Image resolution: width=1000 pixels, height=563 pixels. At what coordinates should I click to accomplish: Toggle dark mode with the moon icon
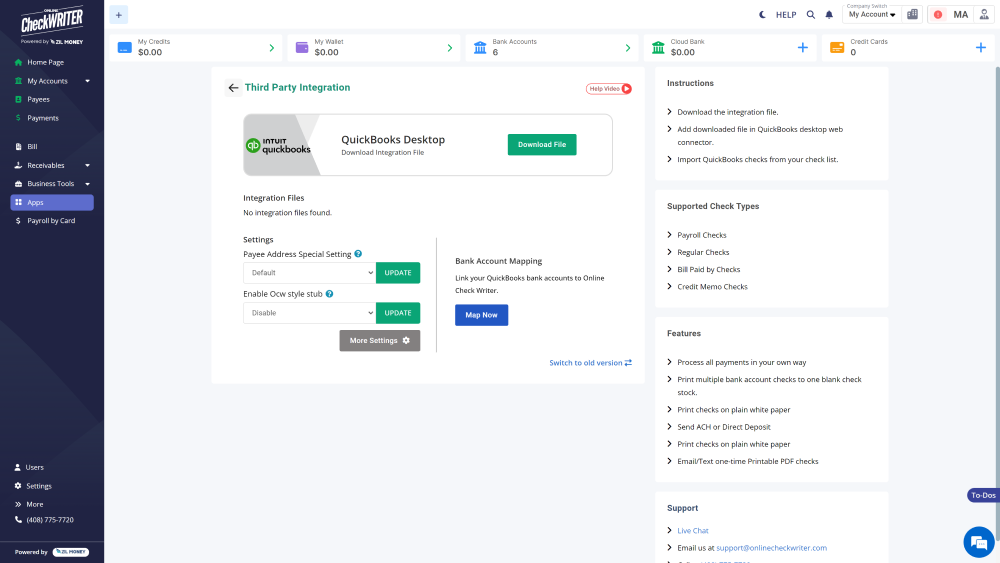763,15
